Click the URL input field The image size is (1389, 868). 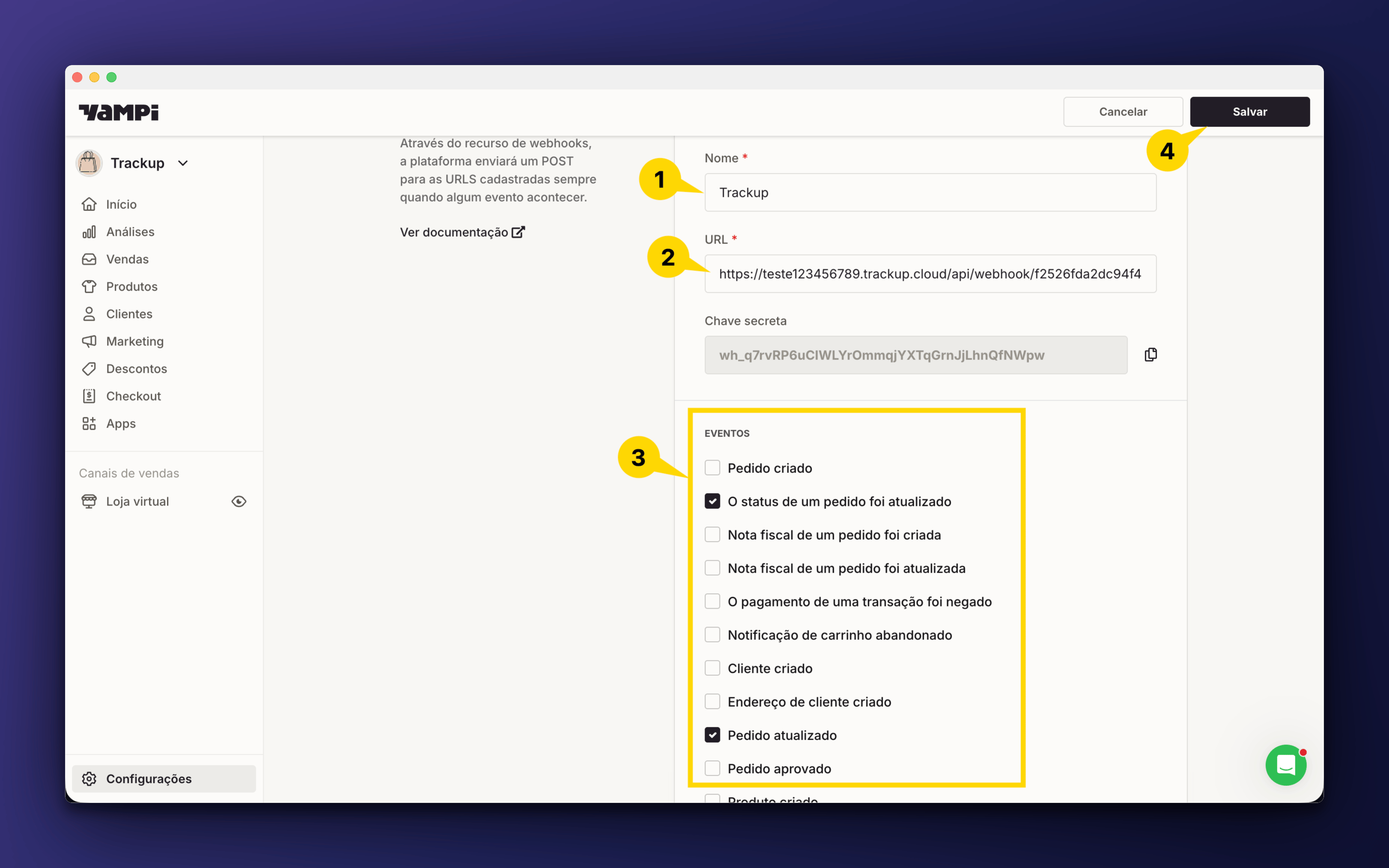[x=931, y=274]
